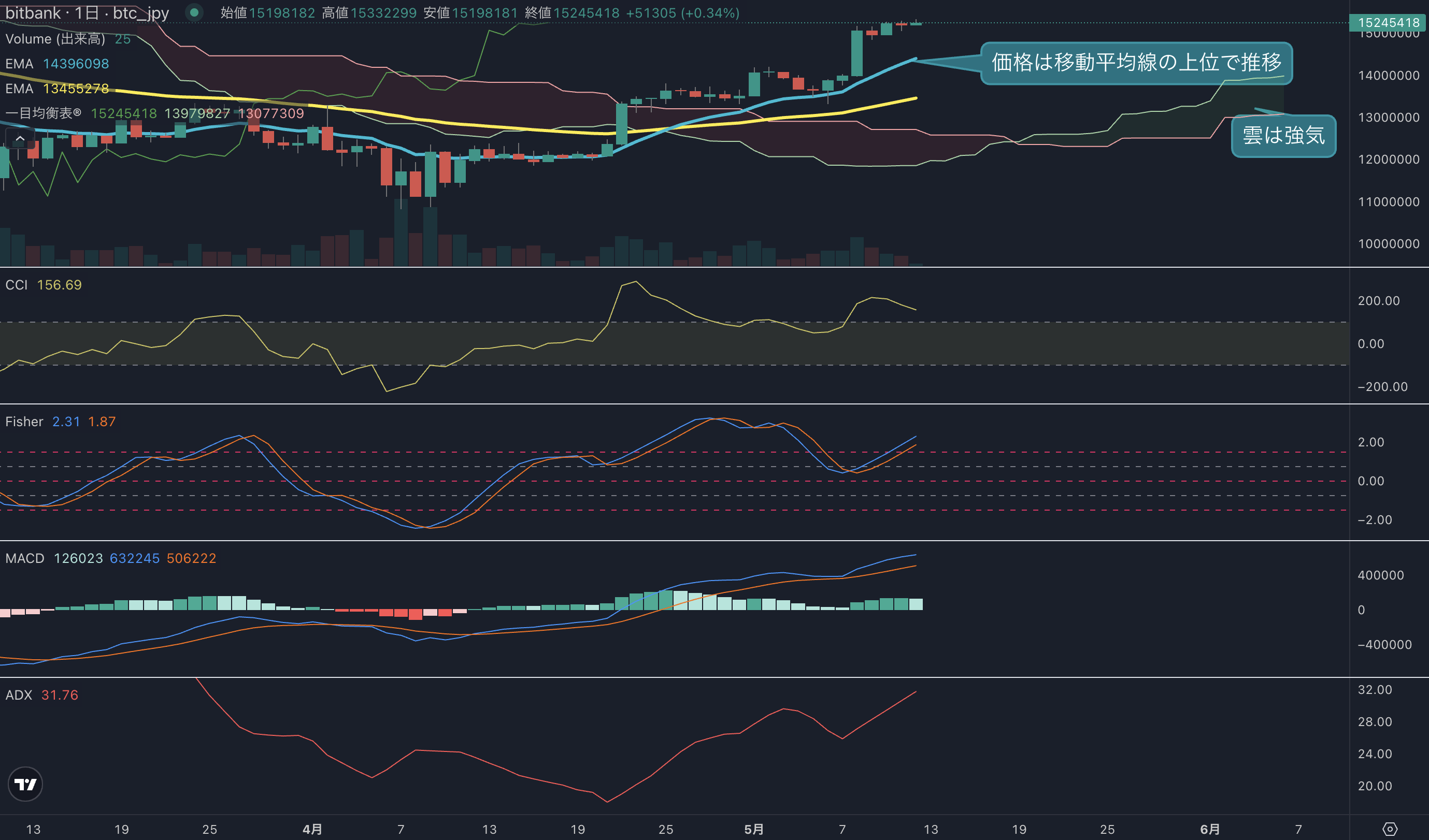Select the MACD indicator label
Screen dimensions: 1429x840
tap(25, 558)
